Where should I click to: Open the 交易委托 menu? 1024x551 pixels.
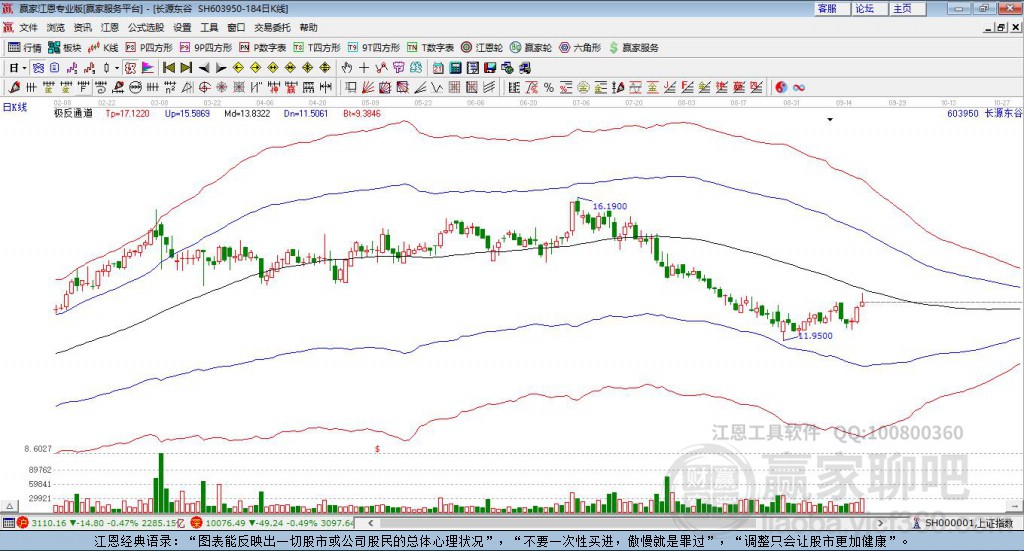[272, 27]
